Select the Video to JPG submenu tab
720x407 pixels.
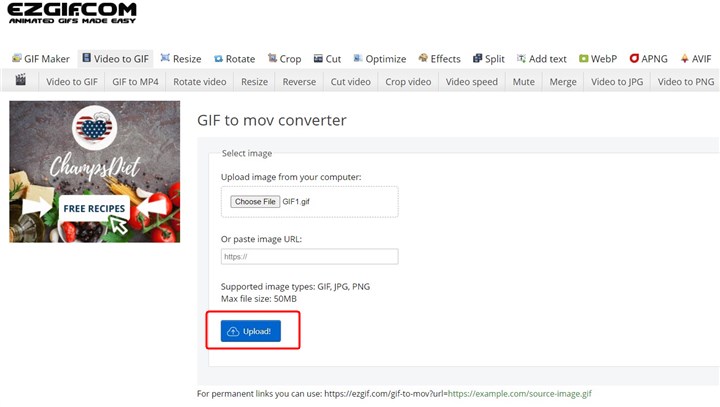click(617, 82)
